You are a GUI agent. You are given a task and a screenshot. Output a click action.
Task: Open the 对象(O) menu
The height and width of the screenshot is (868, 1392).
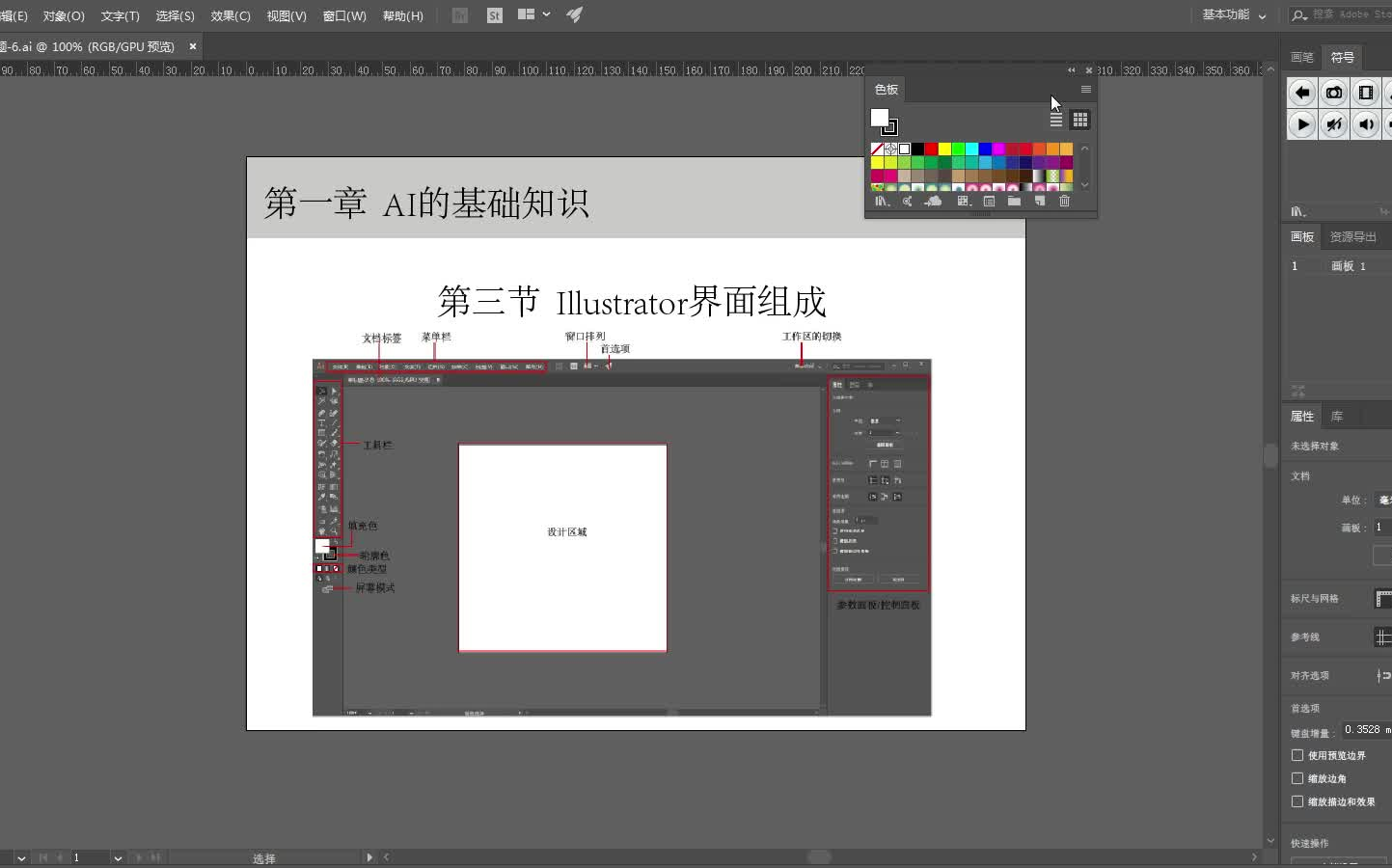point(64,15)
